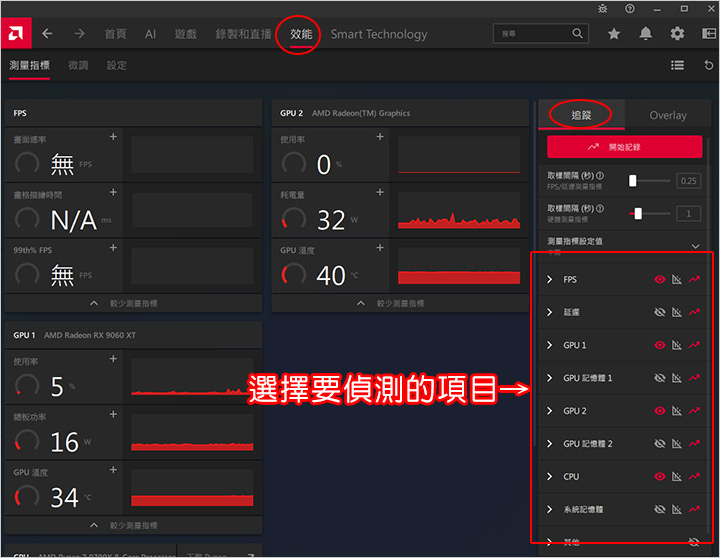Switch to list view icon
Viewport: 720px width, 558px height.
(x=677, y=65)
